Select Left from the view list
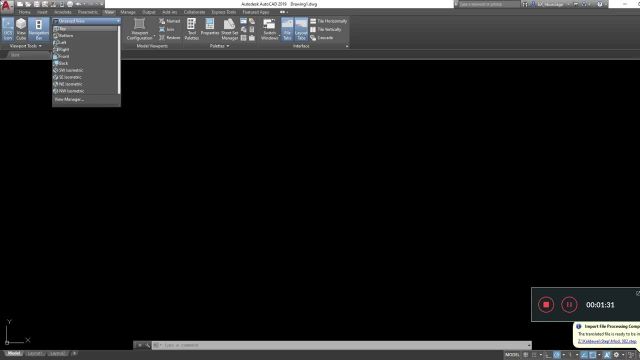Image resolution: width=640 pixels, height=360 pixels. point(85,42)
